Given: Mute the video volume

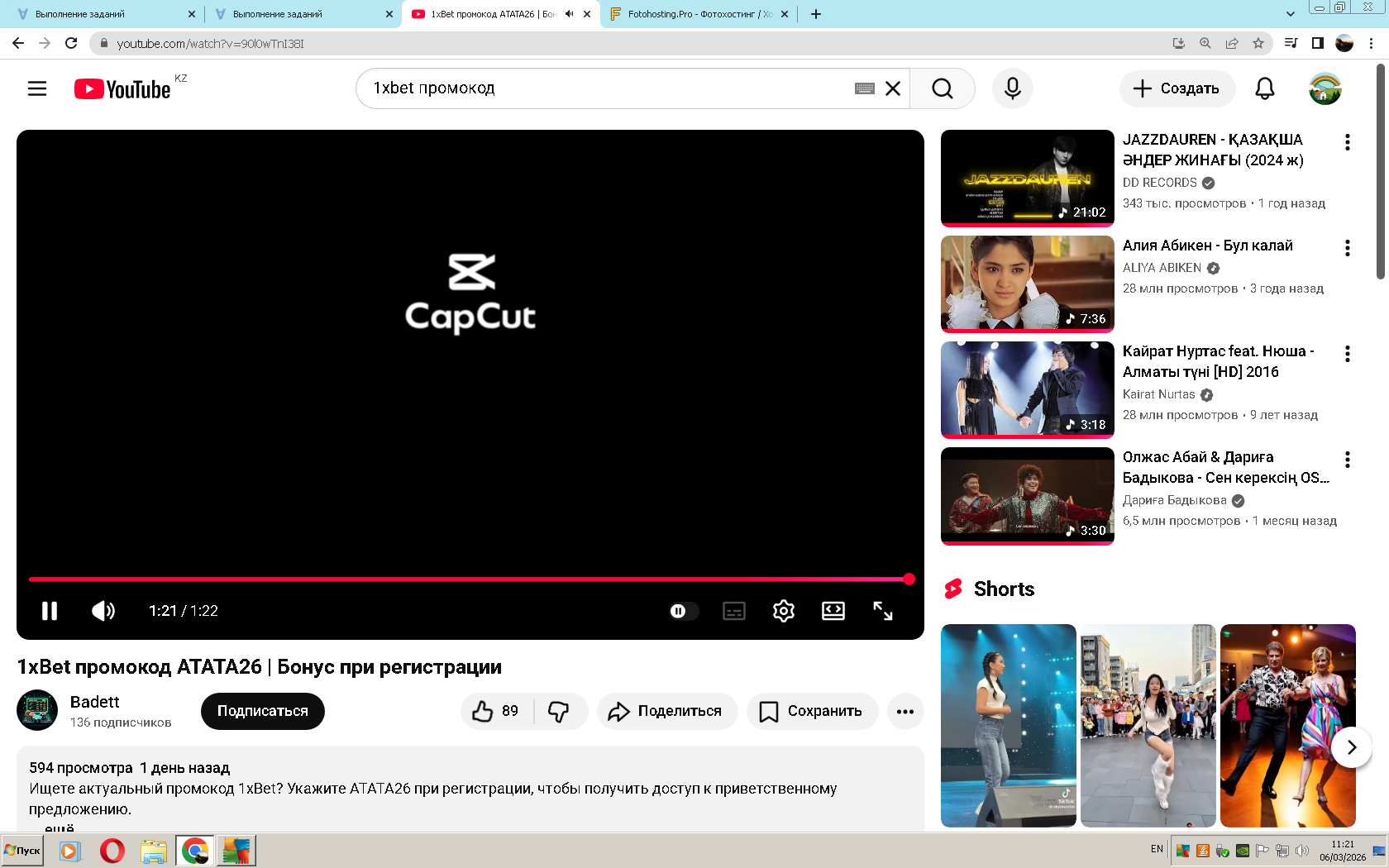Looking at the screenshot, I should [103, 611].
